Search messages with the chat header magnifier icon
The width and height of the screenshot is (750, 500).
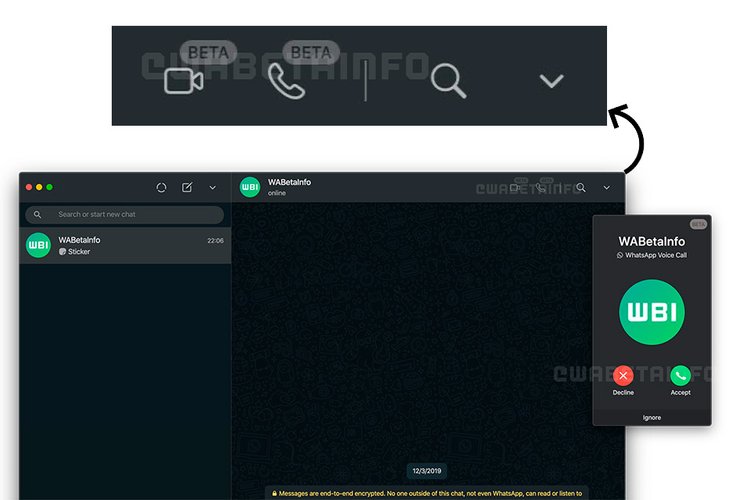point(581,188)
